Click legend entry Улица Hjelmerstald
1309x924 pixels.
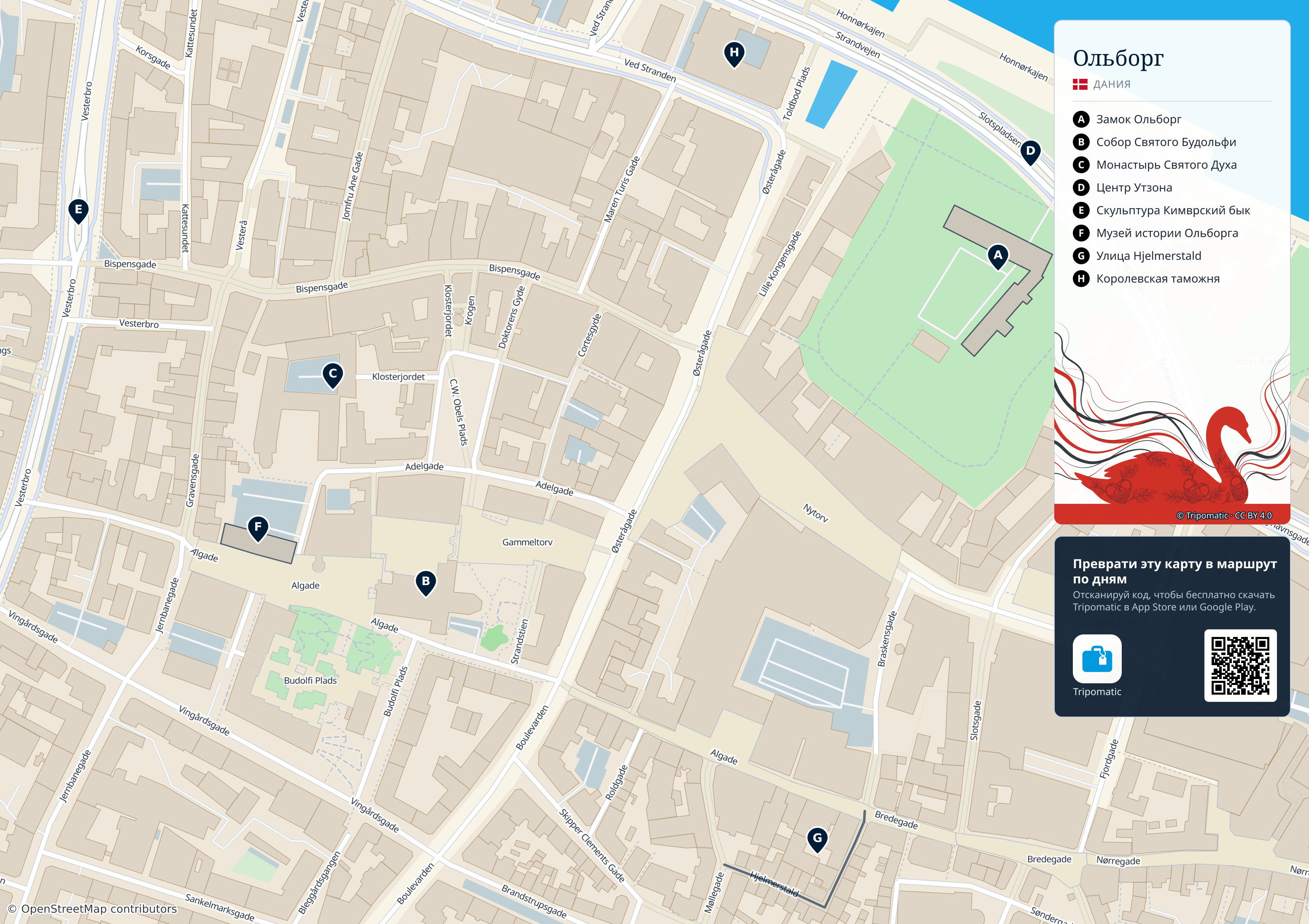[x=1137, y=256]
